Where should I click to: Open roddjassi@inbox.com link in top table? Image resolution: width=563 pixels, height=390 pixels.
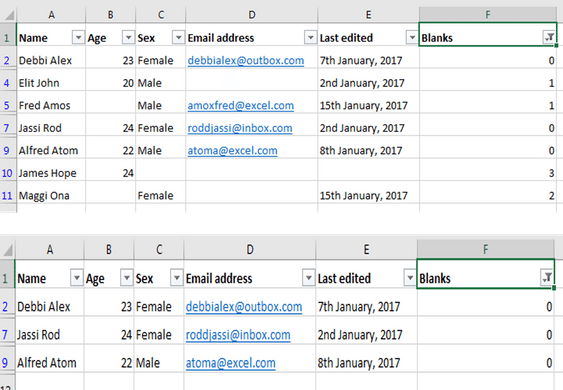click(240, 128)
